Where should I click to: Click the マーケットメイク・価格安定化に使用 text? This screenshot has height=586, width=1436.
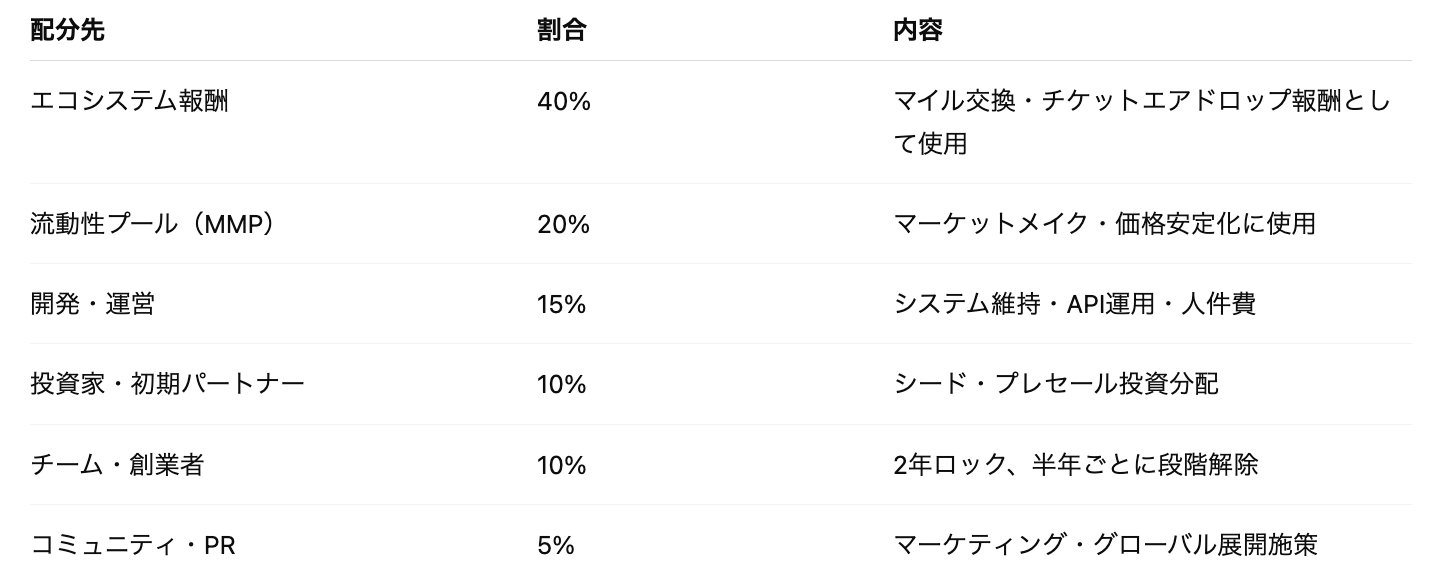pos(1104,224)
